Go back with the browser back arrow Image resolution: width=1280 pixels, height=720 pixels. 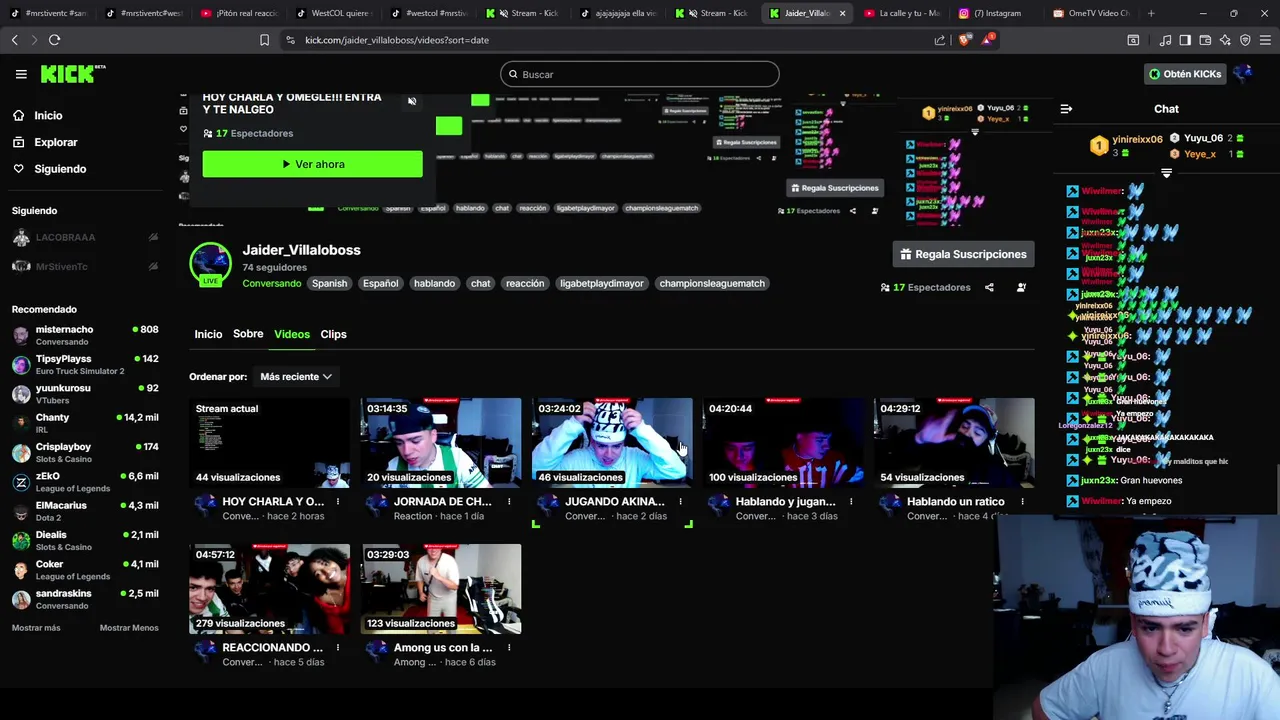pos(14,40)
